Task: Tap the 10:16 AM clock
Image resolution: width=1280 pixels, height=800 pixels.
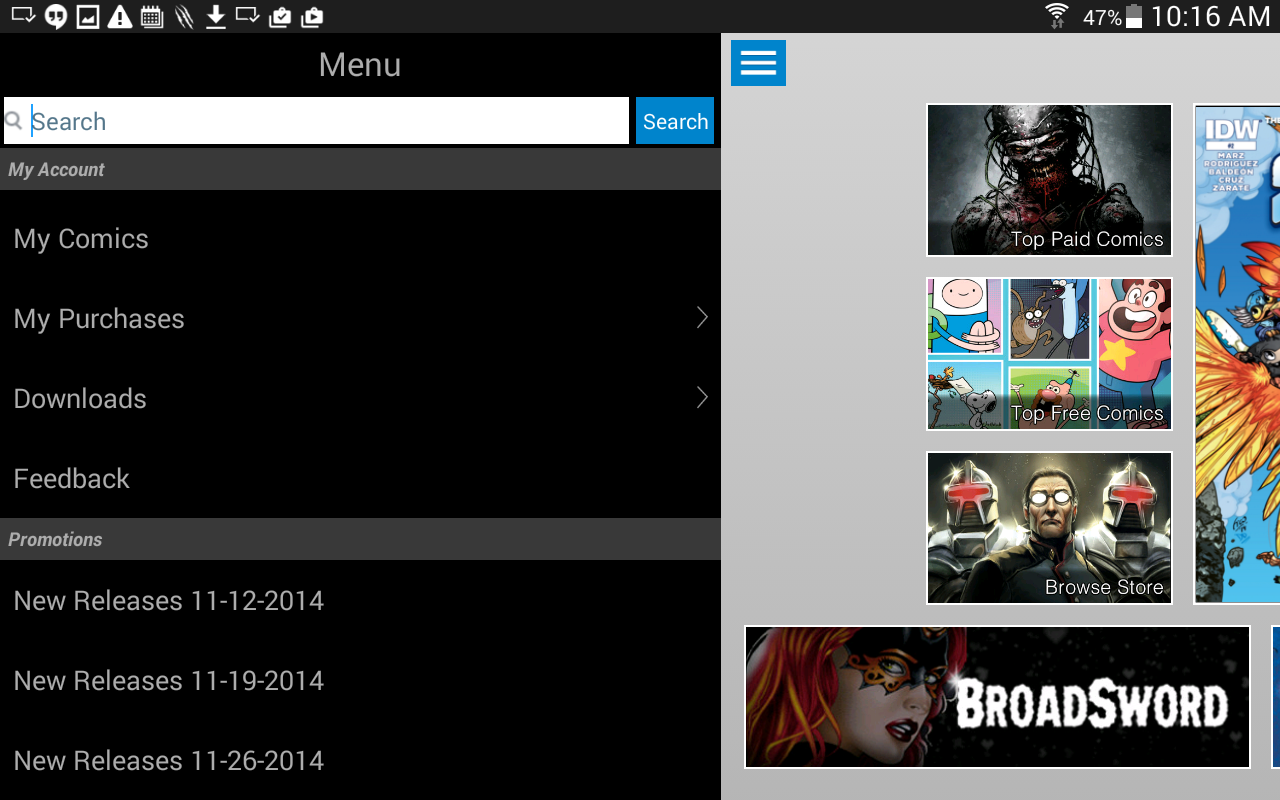Action: point(1210,16)
